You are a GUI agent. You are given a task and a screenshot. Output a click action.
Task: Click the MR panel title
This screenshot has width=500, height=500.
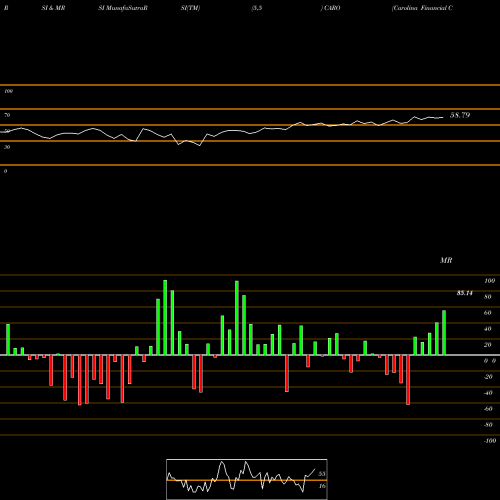446,260
